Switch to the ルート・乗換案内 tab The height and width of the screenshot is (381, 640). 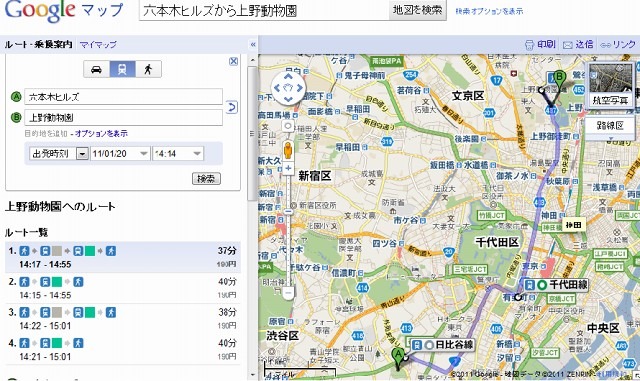pyautogui.click(x=39, y=45)
